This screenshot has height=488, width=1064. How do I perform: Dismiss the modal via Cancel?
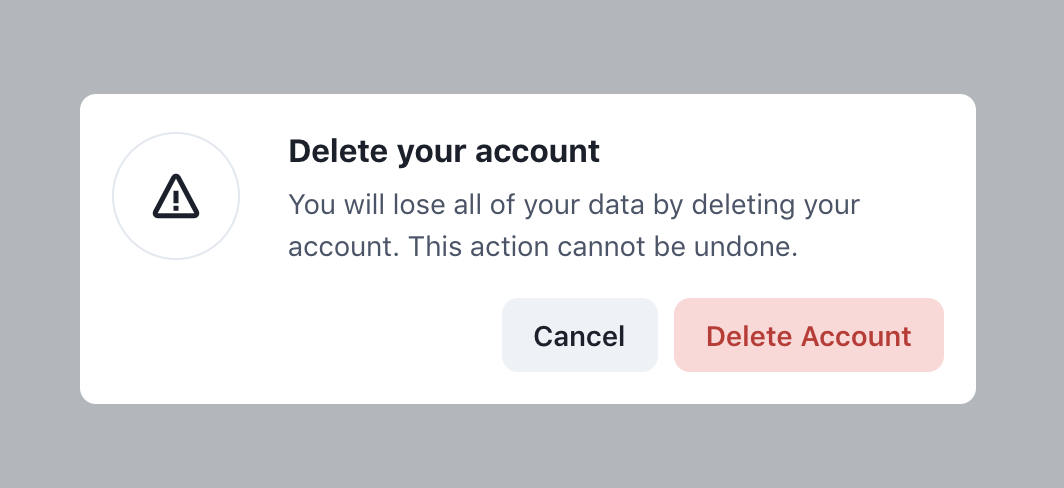[x=580, y=335]
